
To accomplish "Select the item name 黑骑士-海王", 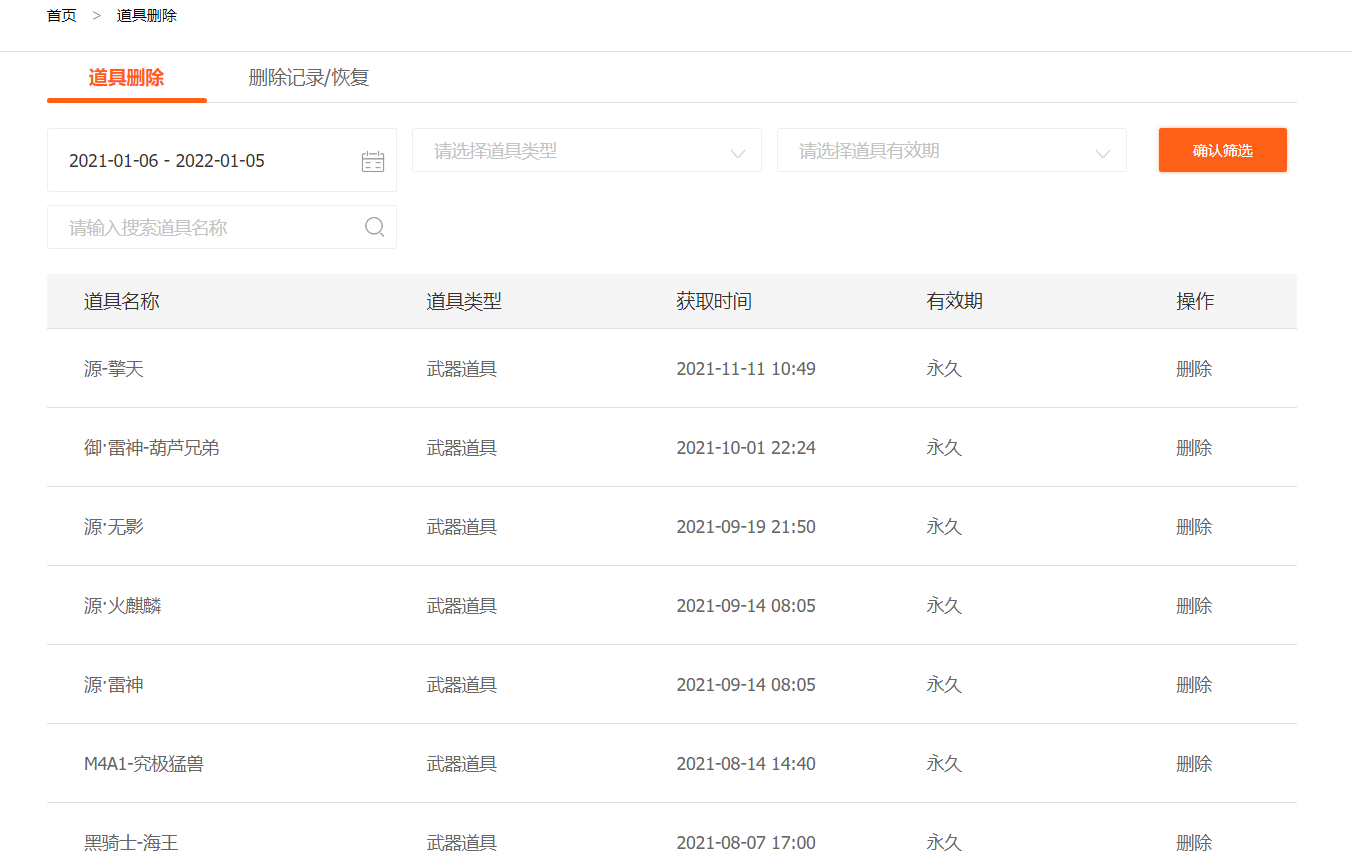I will (x=131, y=843).
